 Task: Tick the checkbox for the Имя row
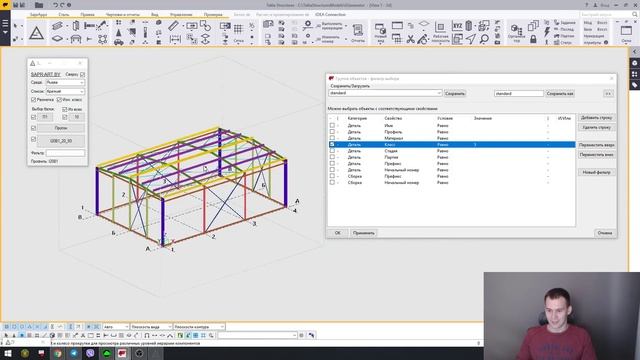coord(332,125)
